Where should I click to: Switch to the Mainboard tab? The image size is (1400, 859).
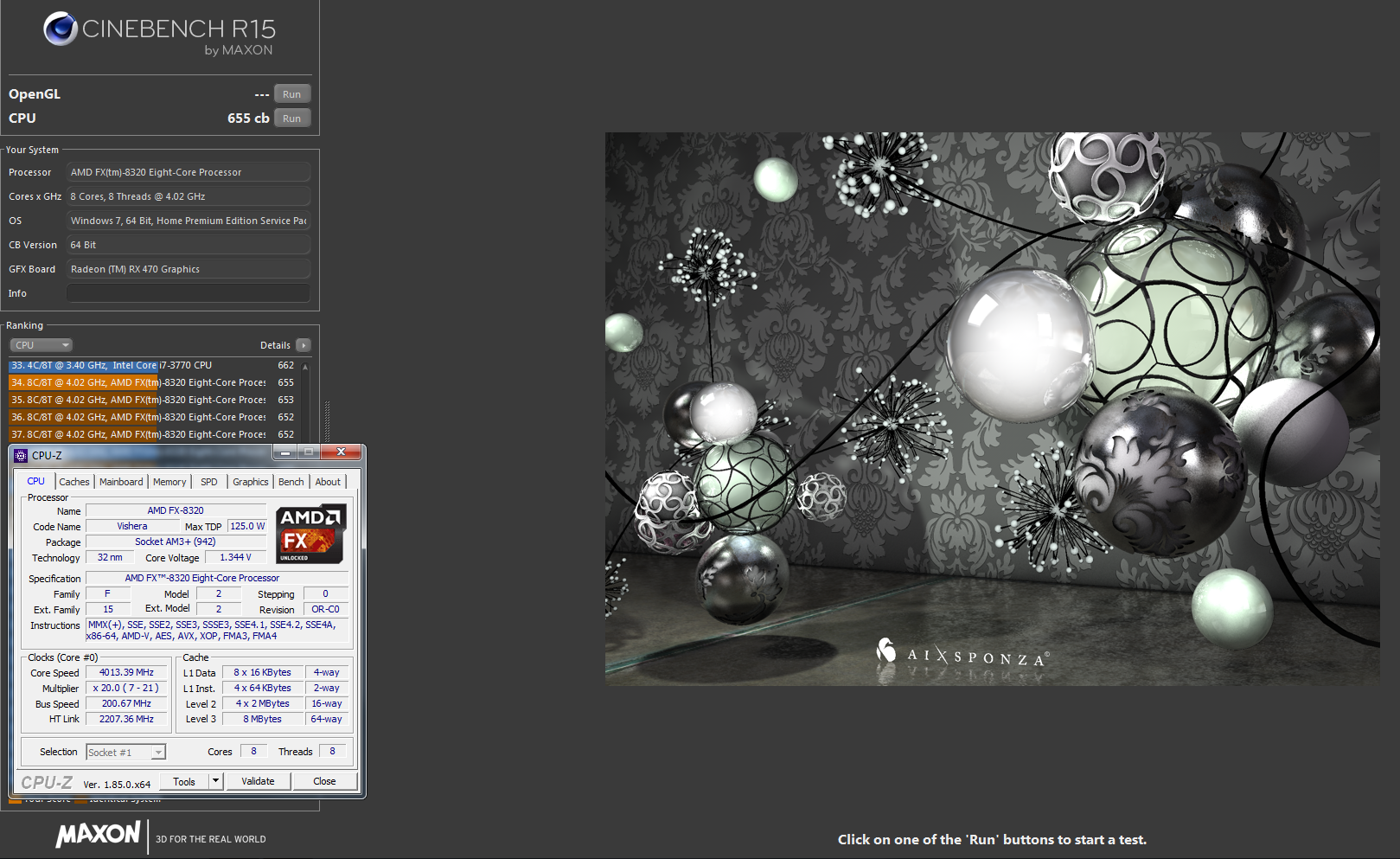click(x=121, y=482)
